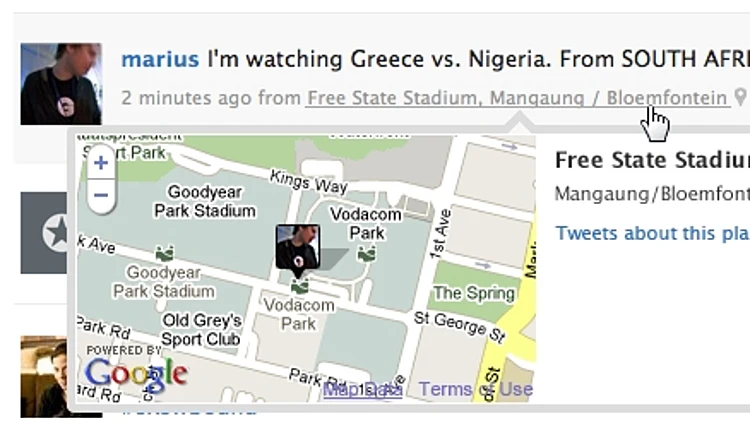Click The Spring park label on map
The width and height of the screenshot is (750, 422).
[474, 293]
